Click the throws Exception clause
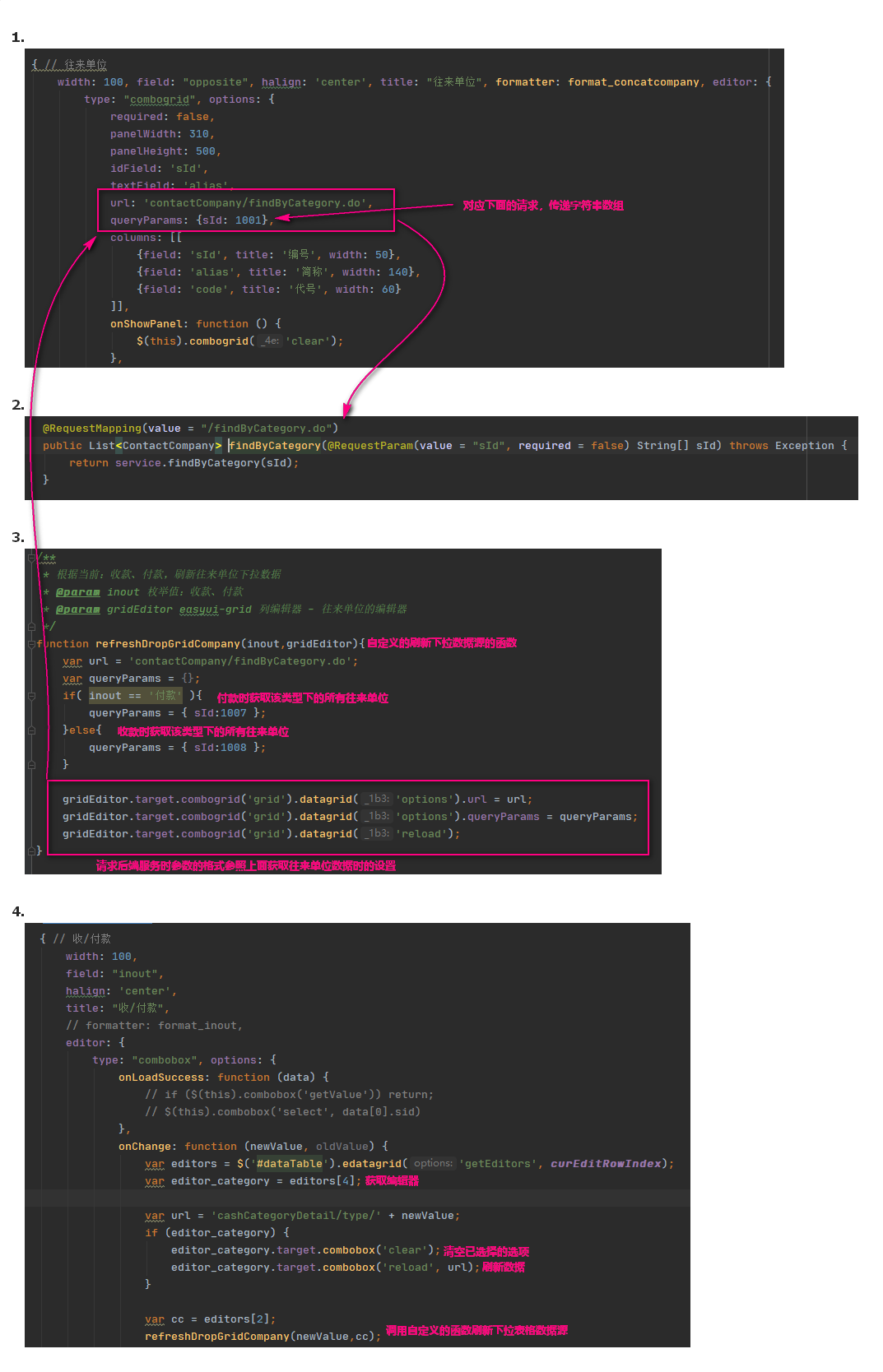883x1372 pixels. point(782,445)
